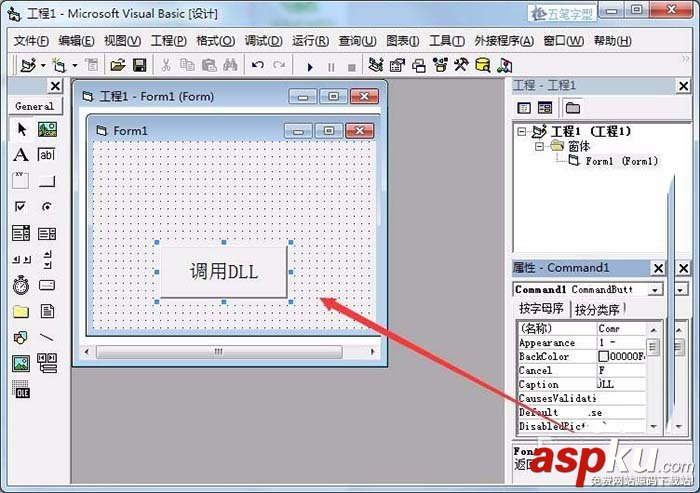Click the Break pause toolbar button
This screenshot has height=493, width=700.
pyautogui.click(x=331, y=67)
